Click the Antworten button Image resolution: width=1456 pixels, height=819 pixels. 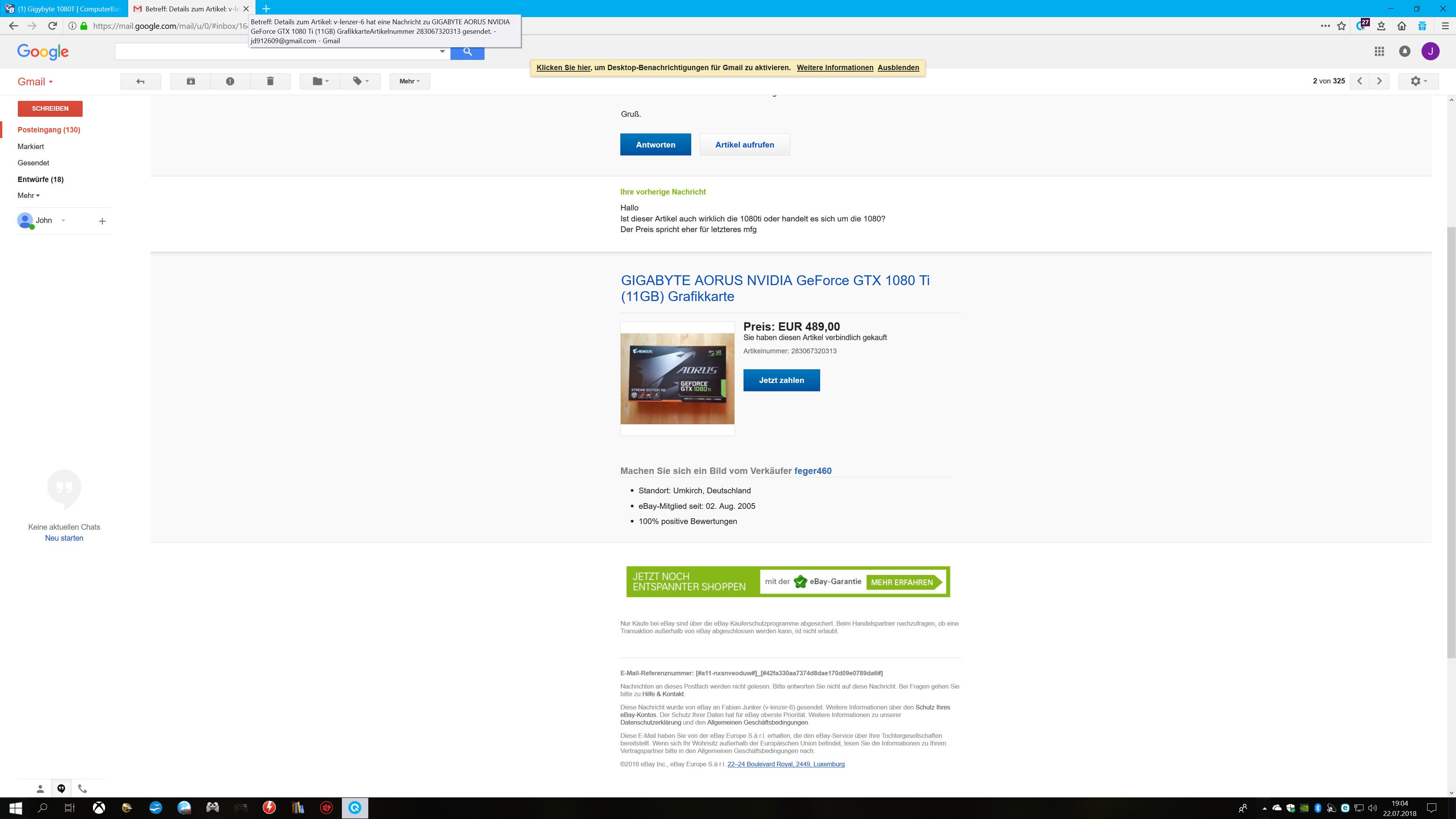[656, 145]
